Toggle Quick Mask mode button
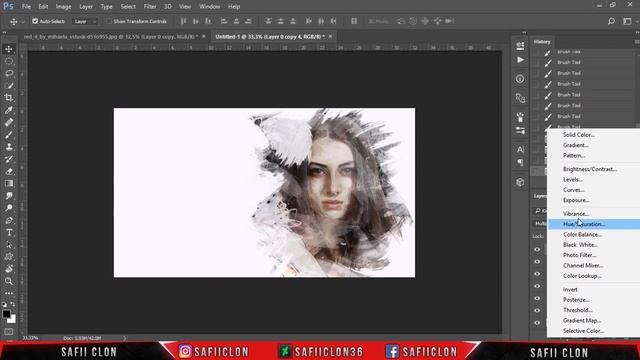Viewport: 640px width, 360px height. tap(9, 332)
